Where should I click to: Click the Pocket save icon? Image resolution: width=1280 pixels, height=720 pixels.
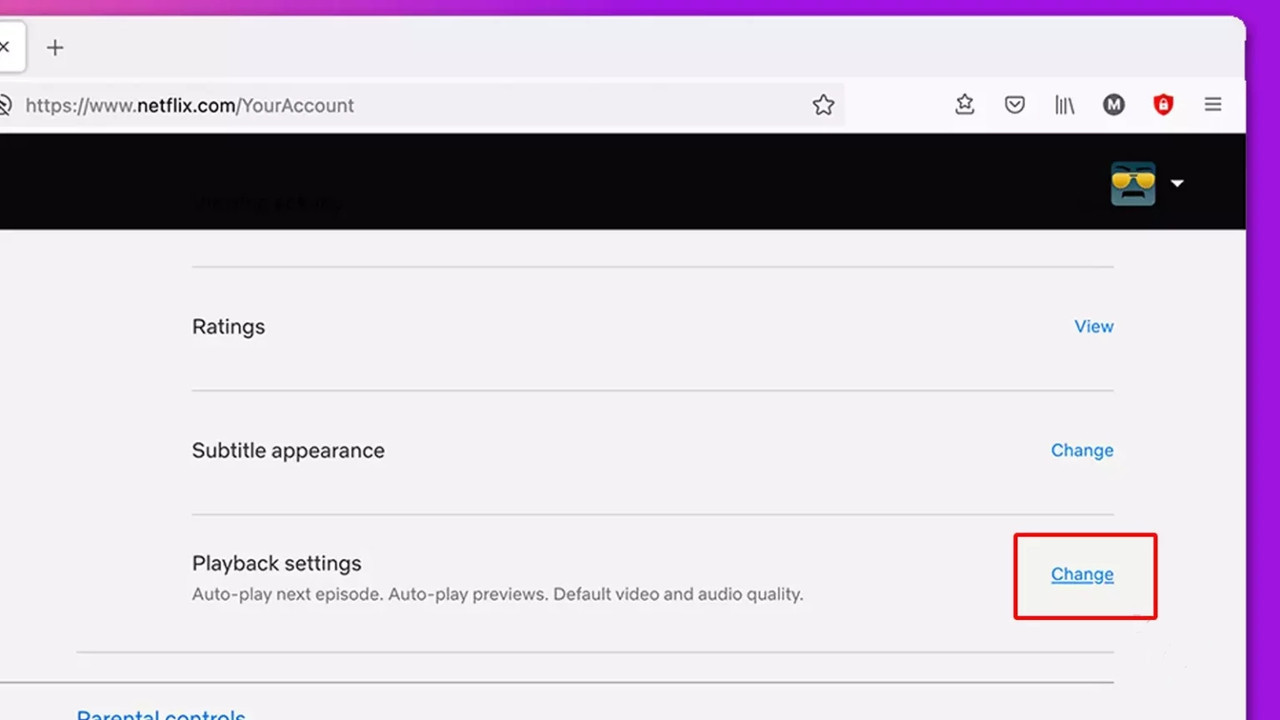[x=1015, y=104]
